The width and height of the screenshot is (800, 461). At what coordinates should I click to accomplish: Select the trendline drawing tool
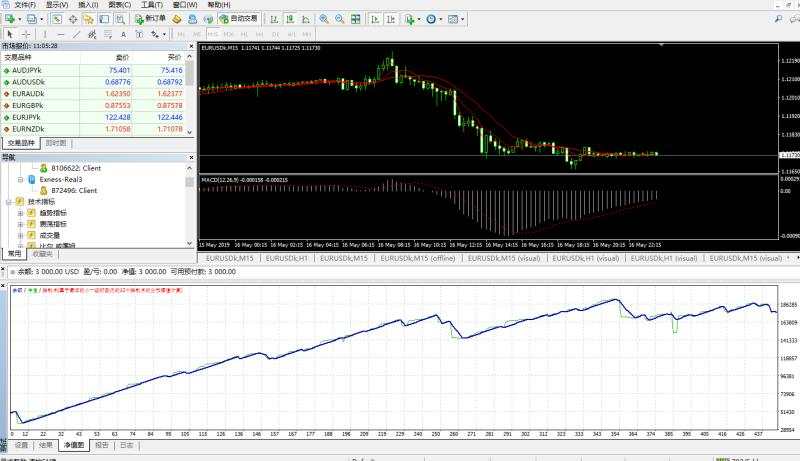click(78, 34)
